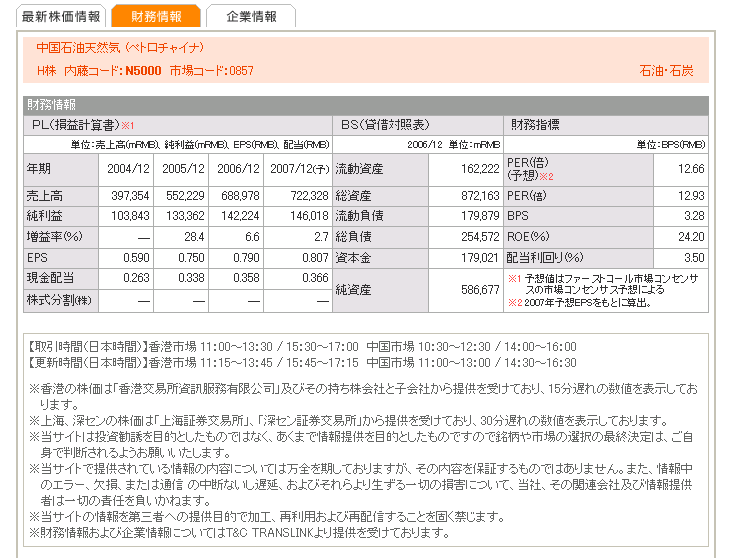
Task: Click the 純利益 row label
Action: click(x=44, y=216)
